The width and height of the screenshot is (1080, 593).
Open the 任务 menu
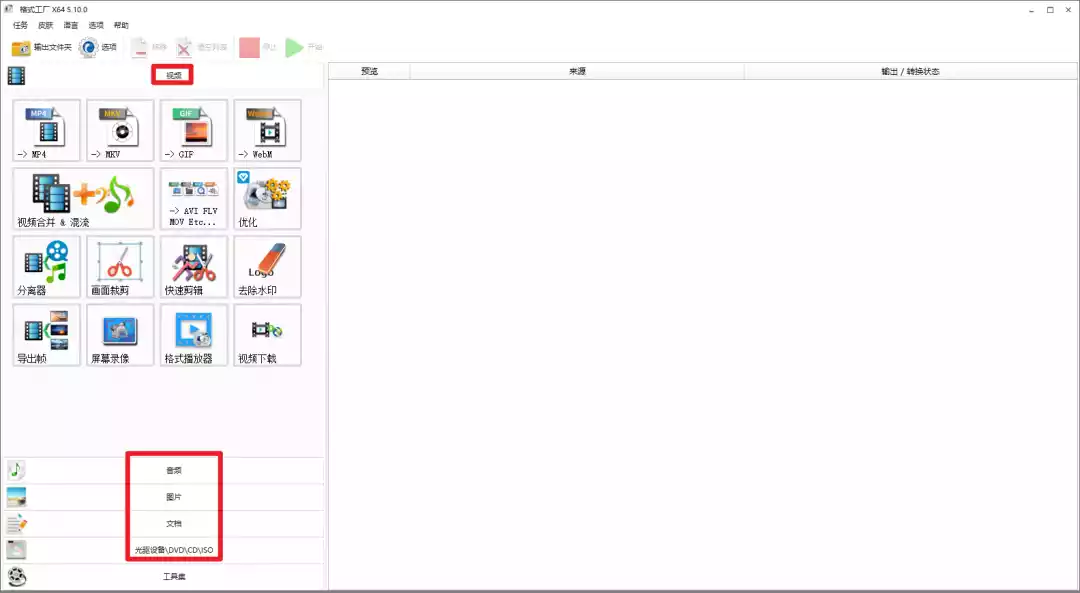pyautogui.click(x=20, y=25)
